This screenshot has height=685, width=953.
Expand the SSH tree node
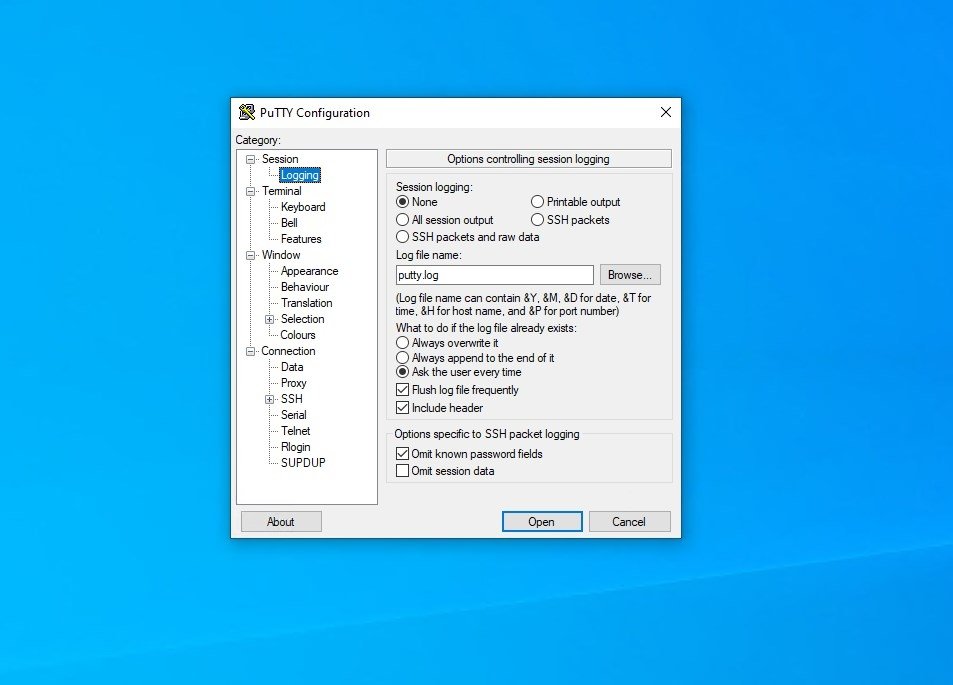coord(269,399)
